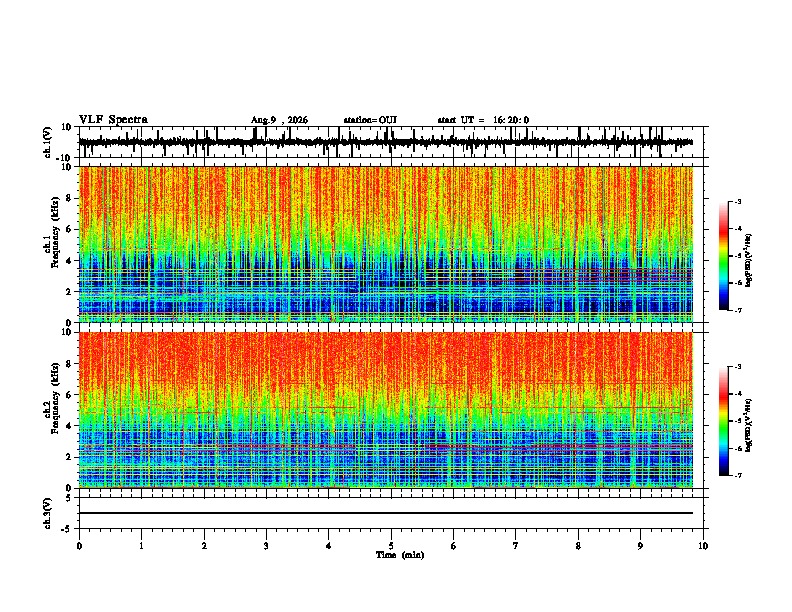Click the "8" label on the time axis
This screenshot has width=792, height=612.
tap(578, 546)
